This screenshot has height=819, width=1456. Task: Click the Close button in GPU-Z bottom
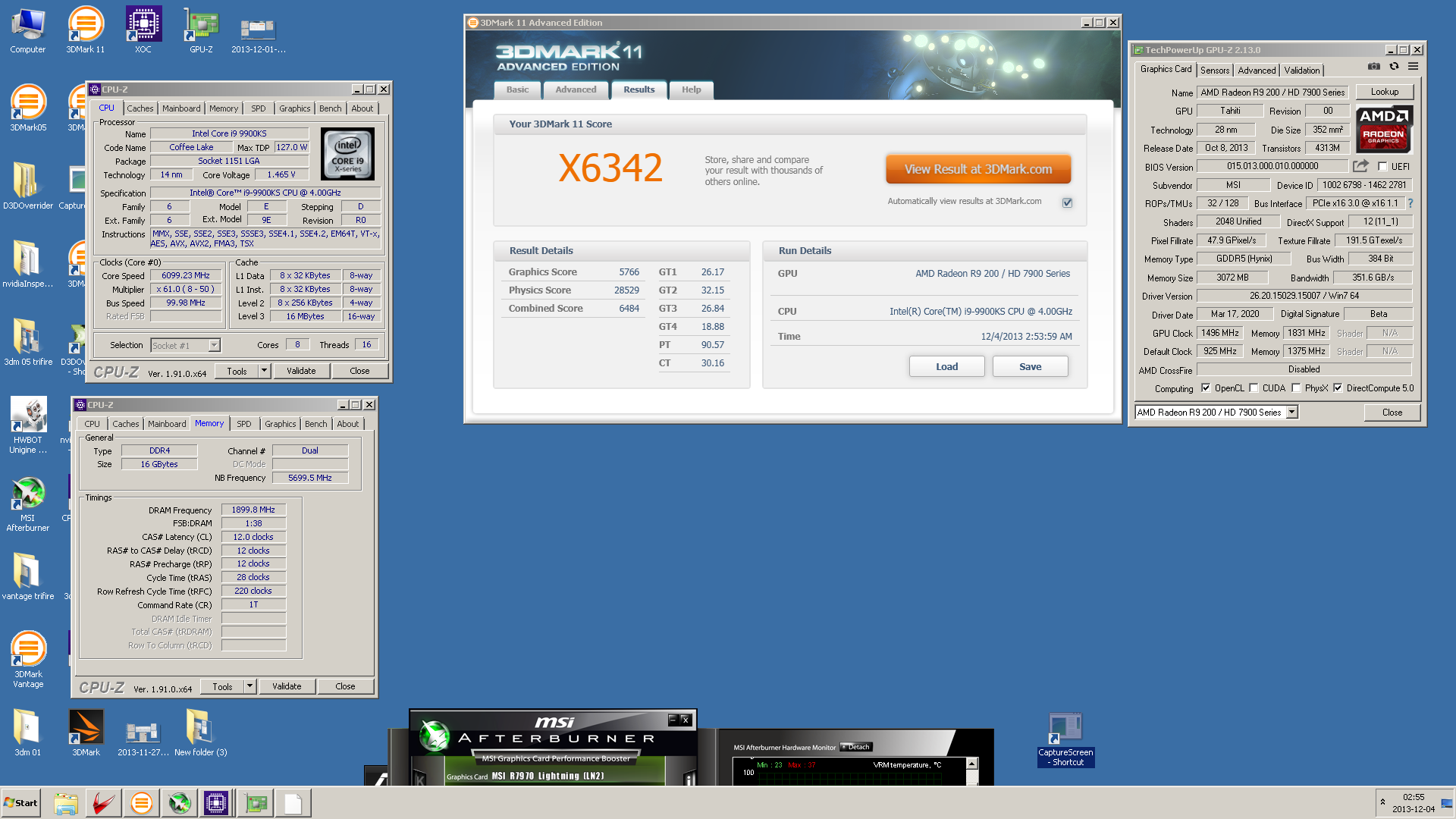[x=1392, y=413]
